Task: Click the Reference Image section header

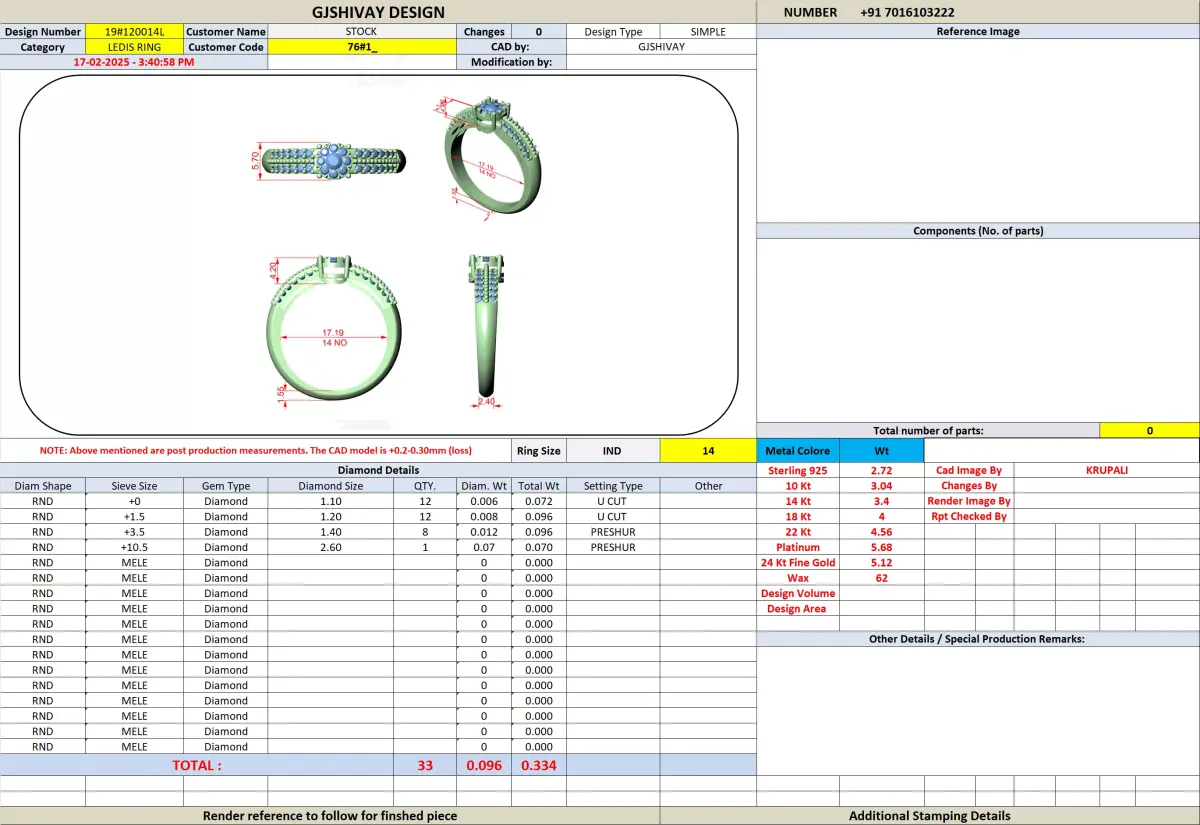Action: (x=978, y=31)
